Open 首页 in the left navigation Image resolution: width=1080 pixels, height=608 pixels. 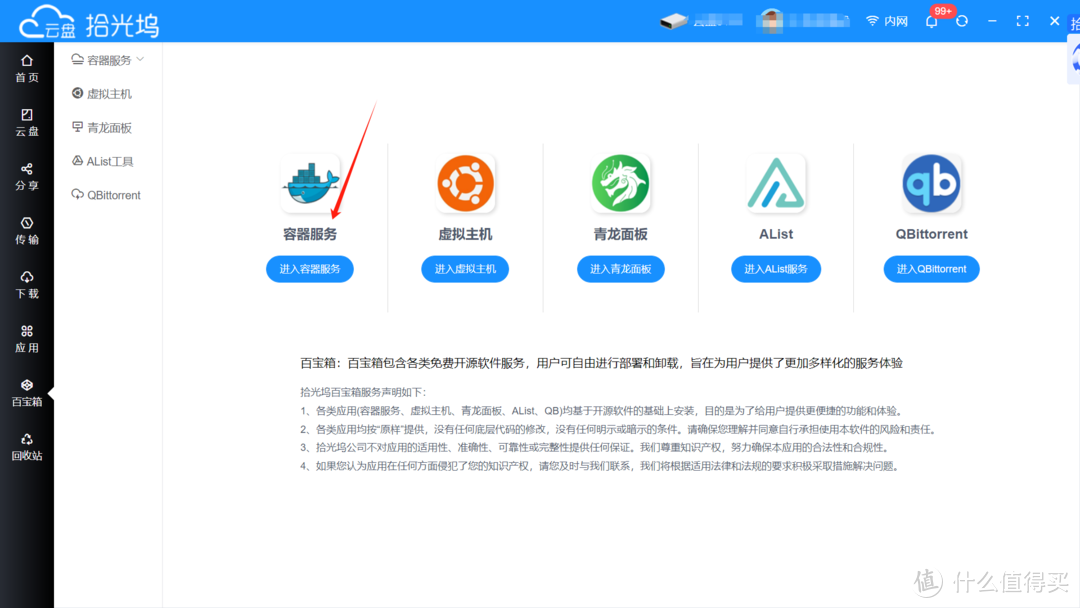pyautogui.click(x=27, y=68)
